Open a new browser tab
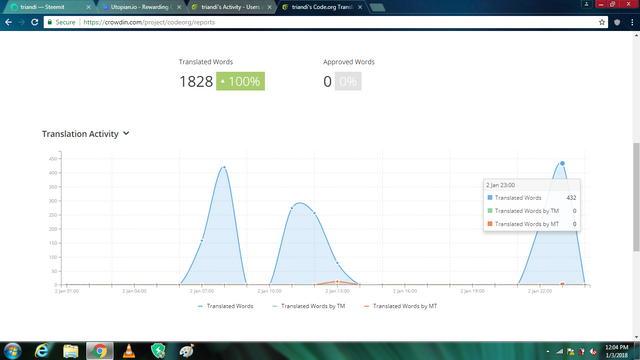The height and width of the screenshot is (360, 640). (377, 7)
